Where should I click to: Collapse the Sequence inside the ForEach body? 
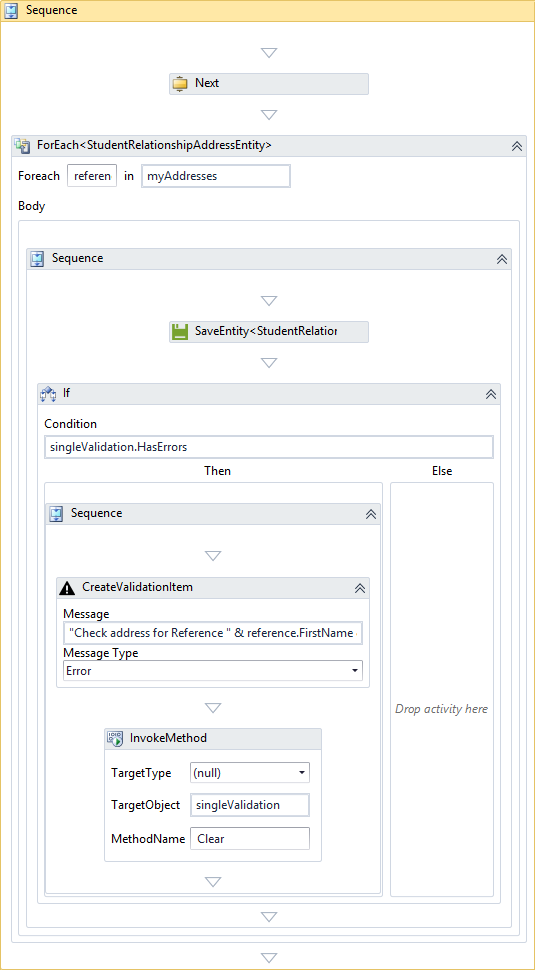(x=502, y=259)
